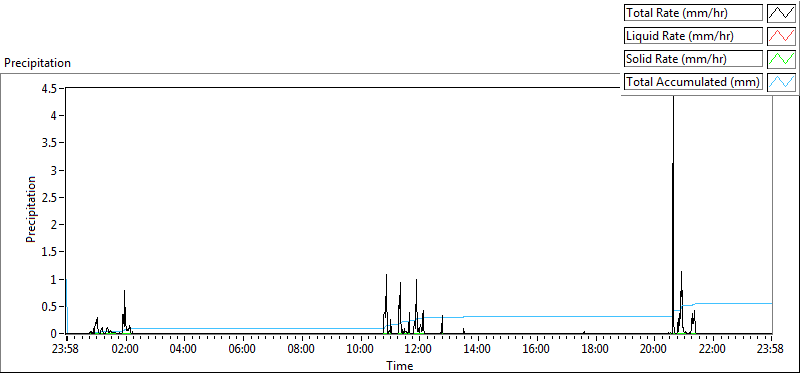
Task: Click the Time x-axis title
Action: 399,365
